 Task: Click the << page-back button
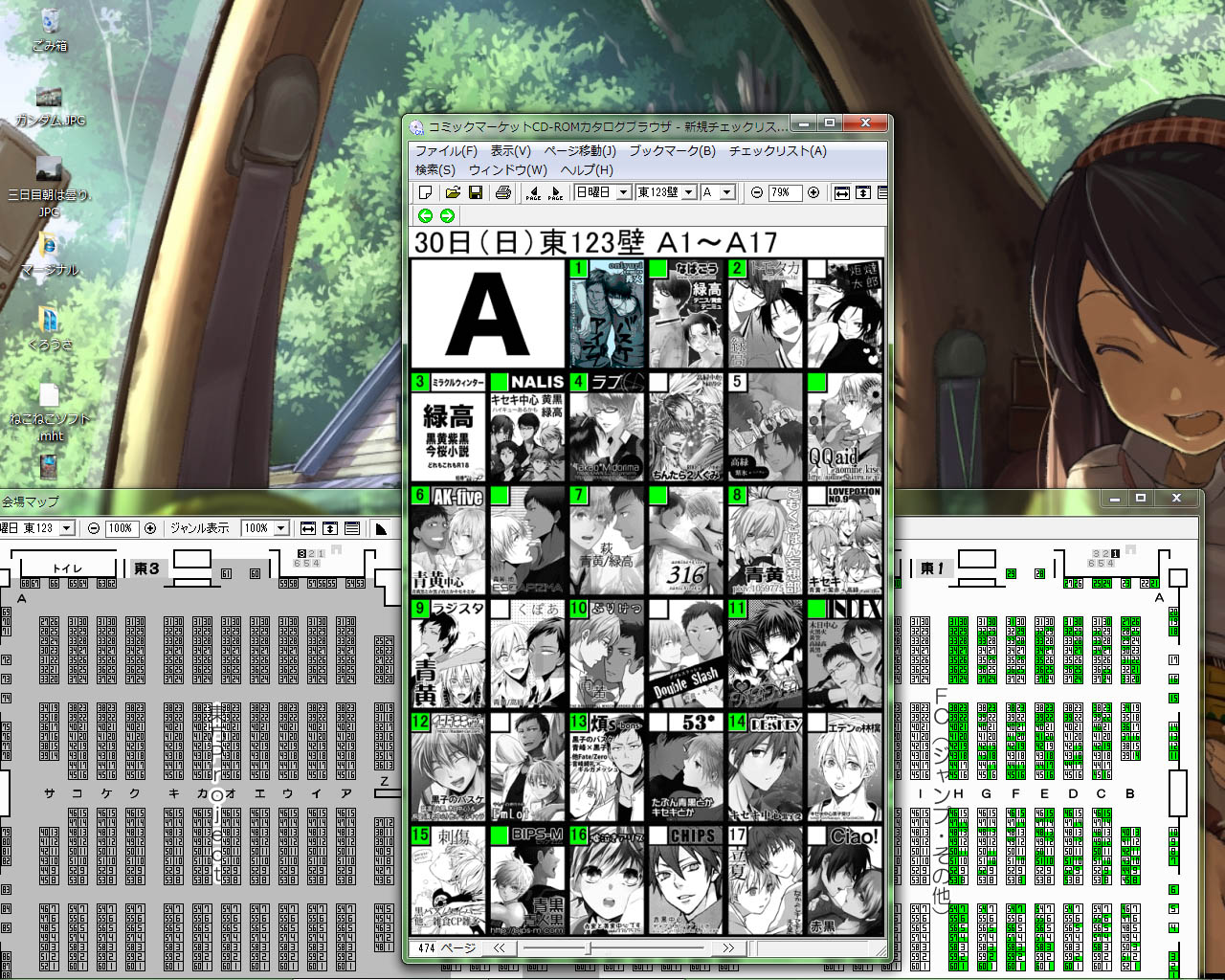point(499,948)
